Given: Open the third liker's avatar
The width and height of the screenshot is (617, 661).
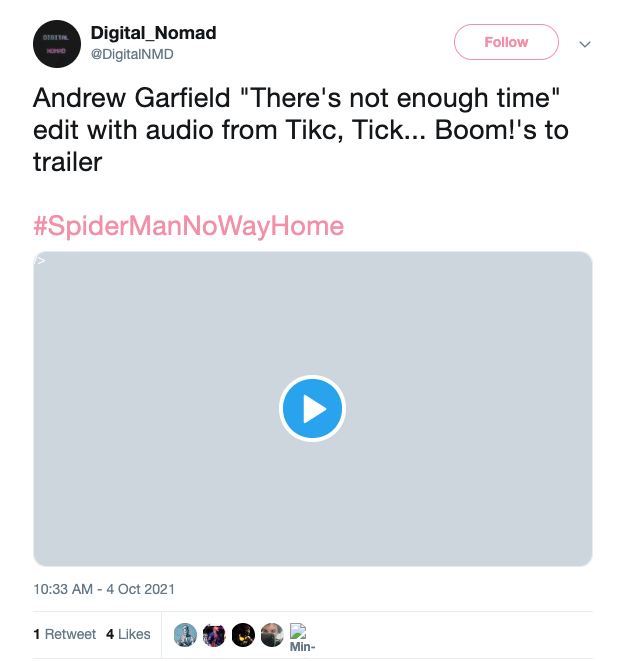Looking at the screenshot, I should pyautogui.click(x=243, y=634).
